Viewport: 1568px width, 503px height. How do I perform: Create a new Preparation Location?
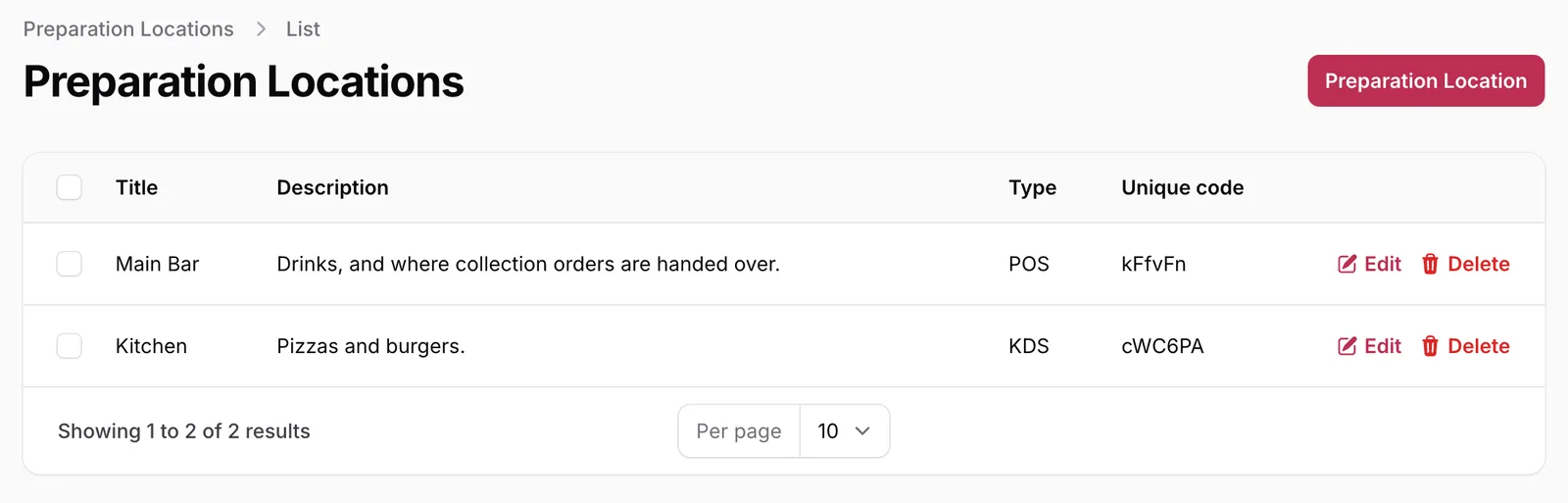coord(1426,80)
